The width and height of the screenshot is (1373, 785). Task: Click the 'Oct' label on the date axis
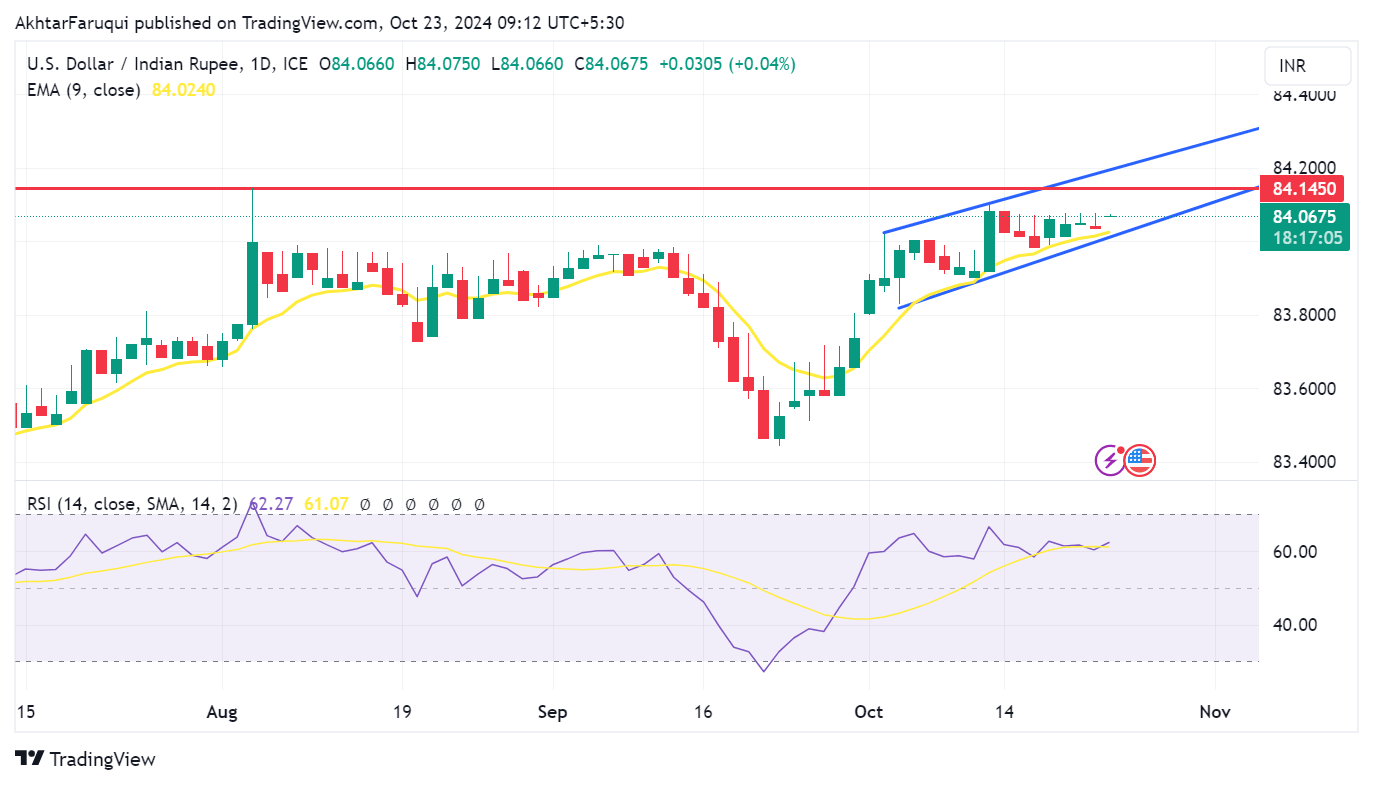[869, 712]
